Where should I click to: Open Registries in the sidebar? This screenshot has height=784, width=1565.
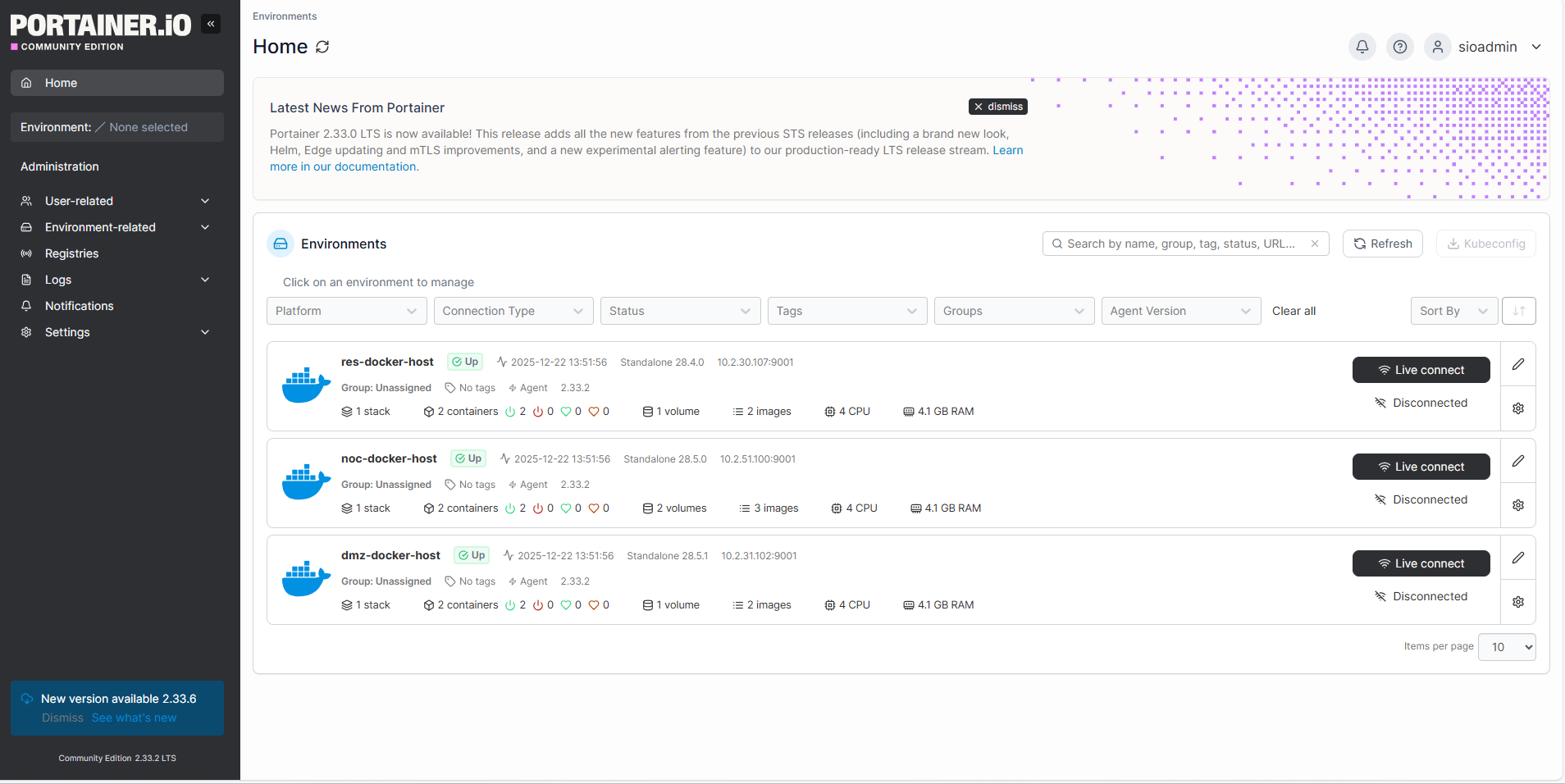(71, 253)
